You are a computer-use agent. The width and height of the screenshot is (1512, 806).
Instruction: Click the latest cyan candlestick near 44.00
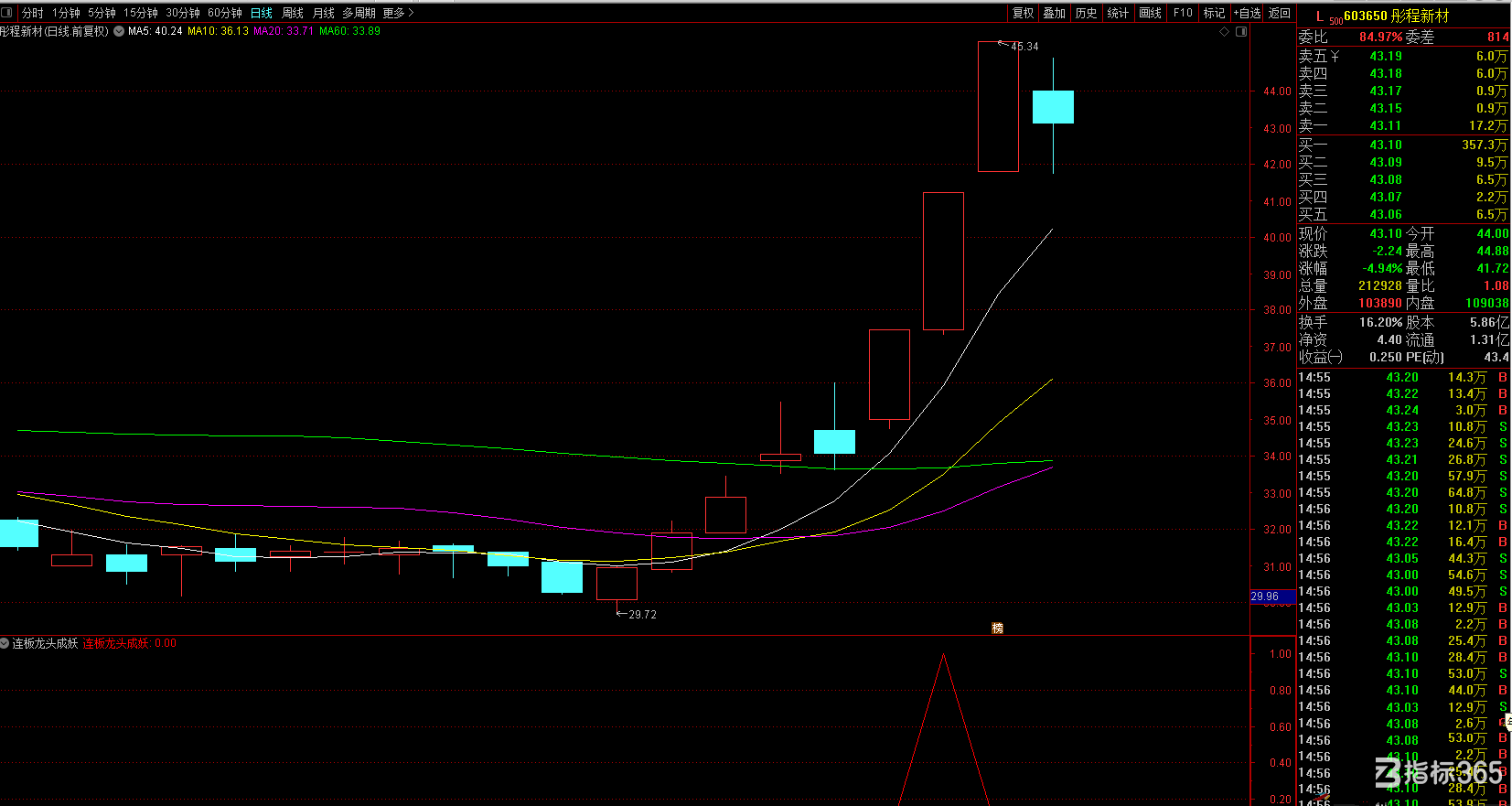coord(1053,107)
